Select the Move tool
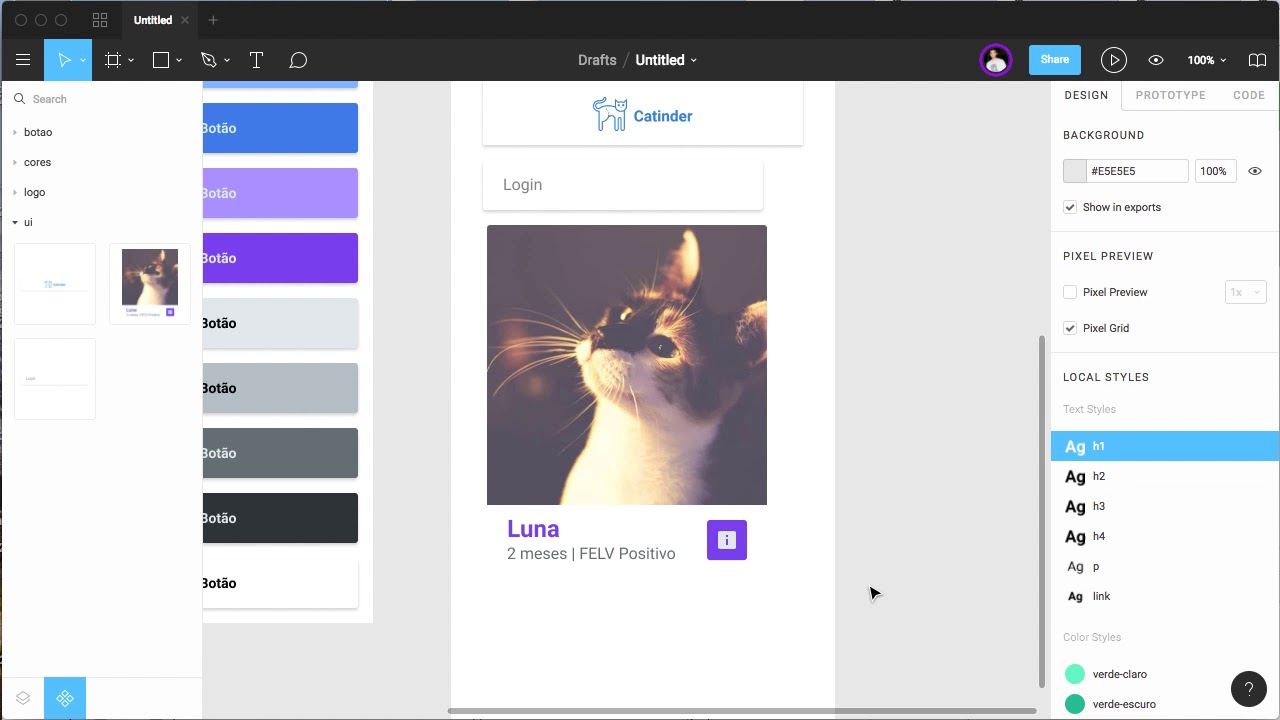The image size is (1280, 720). pyautogui.click(x=64, y=60)
